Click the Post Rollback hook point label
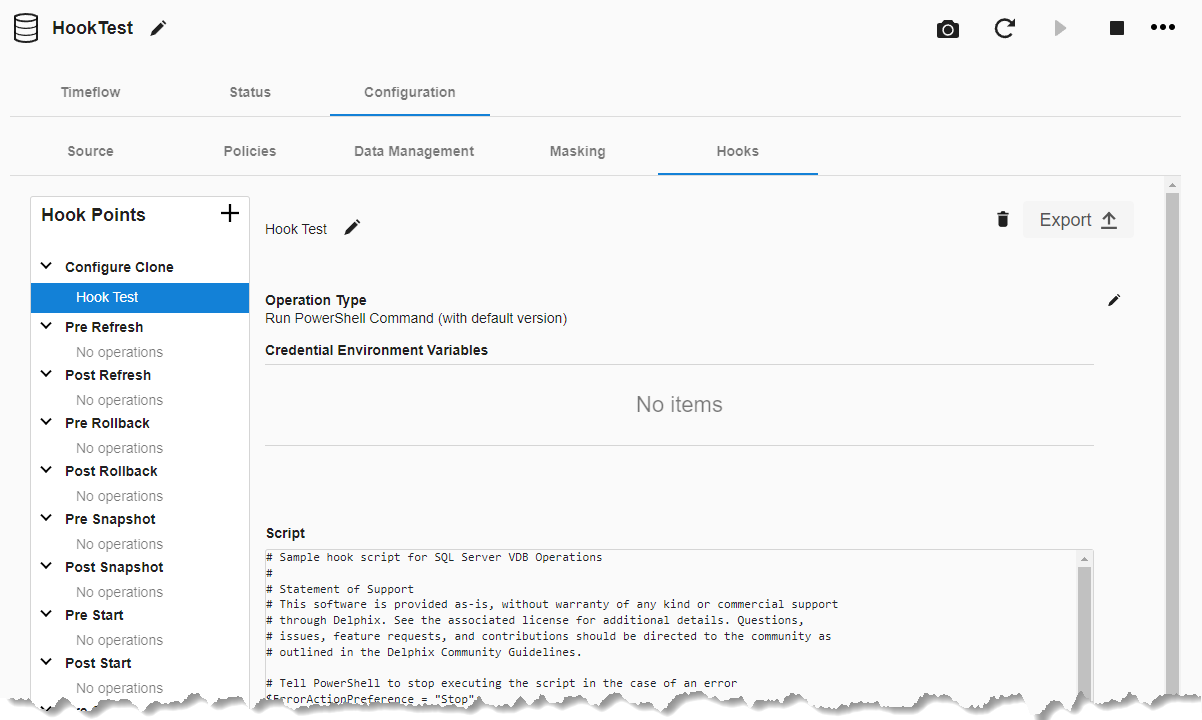Image resolution: width=1202 pixels, height=720 pixels. click(x=111, y=471)
